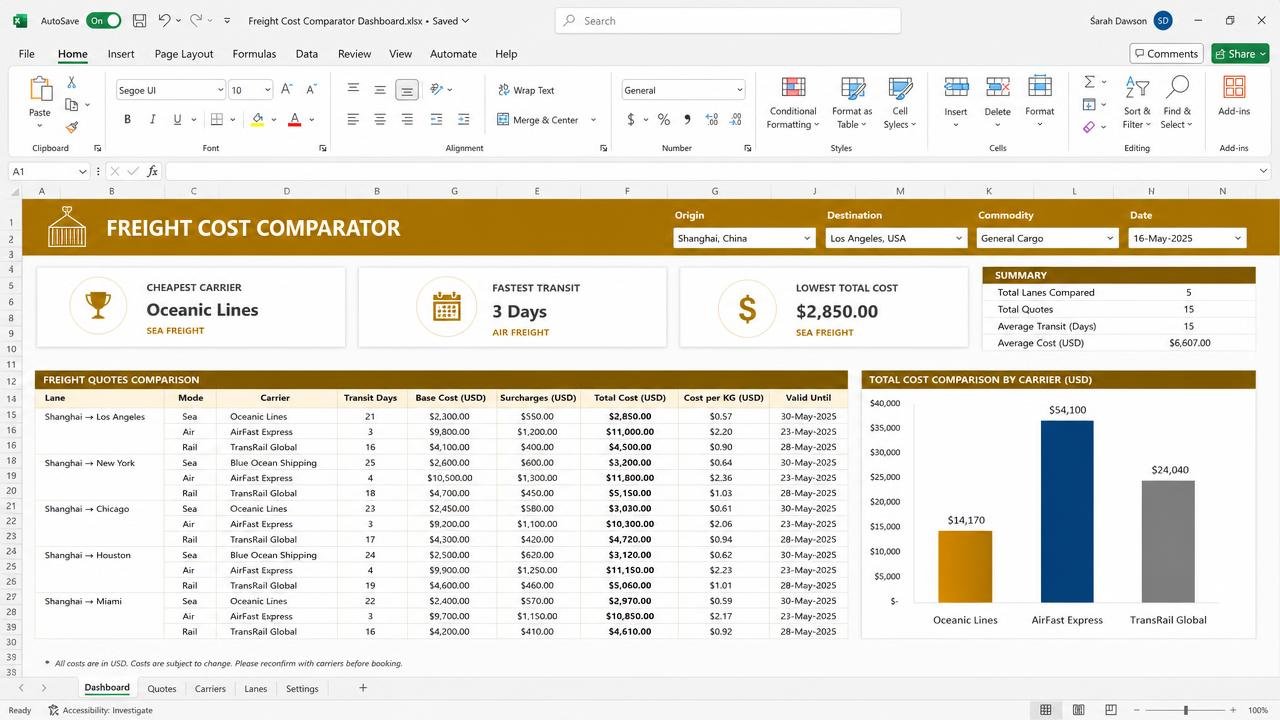Image resolution: width=1280 pixels, height=720 pixels.
Task: Toggle Bottom Align in the Alignment group
Action: pyautogui.click(x=407, y=90)
